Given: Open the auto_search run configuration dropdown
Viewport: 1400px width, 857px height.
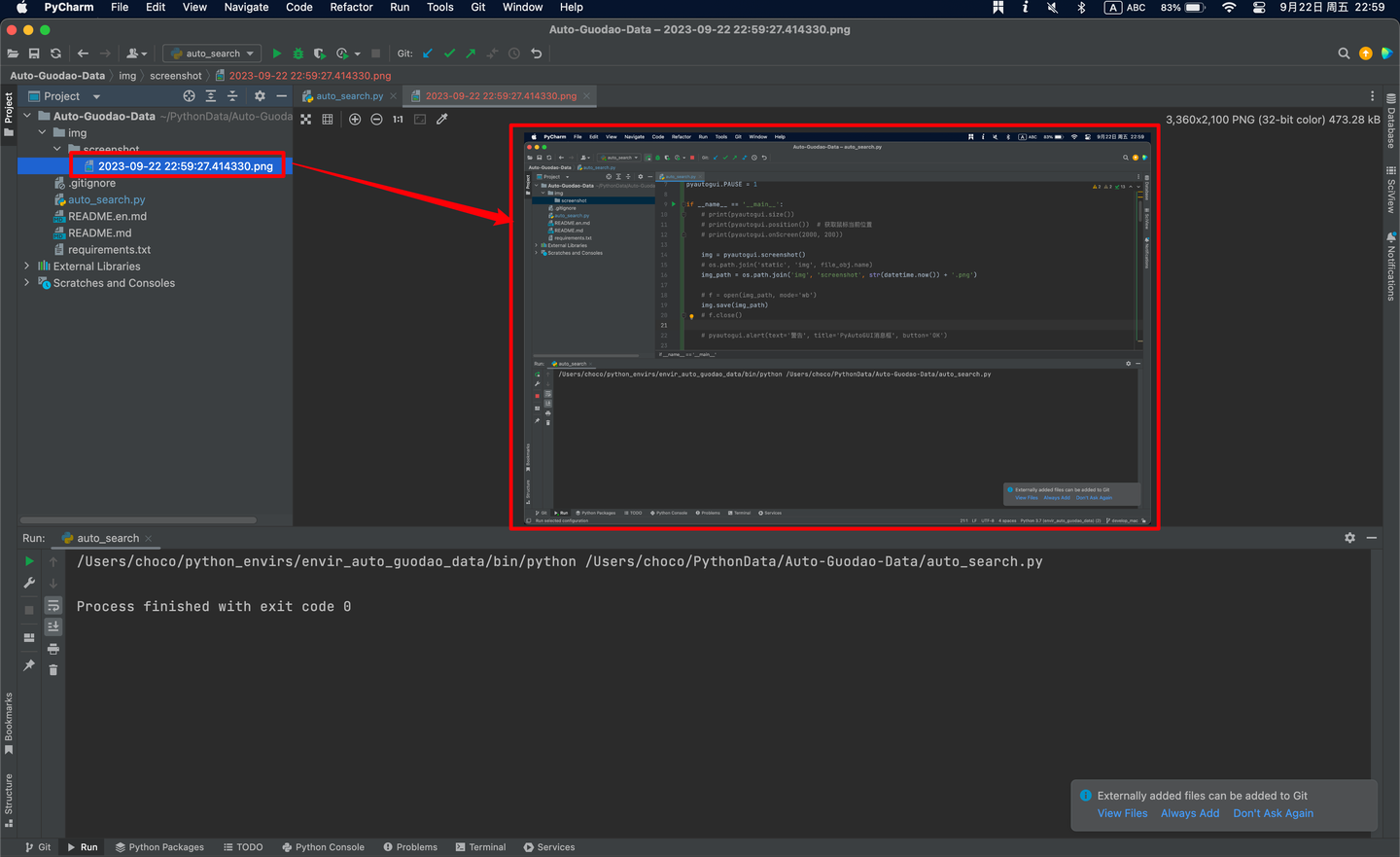Looking at the screenshot, I should click(212, 54).
